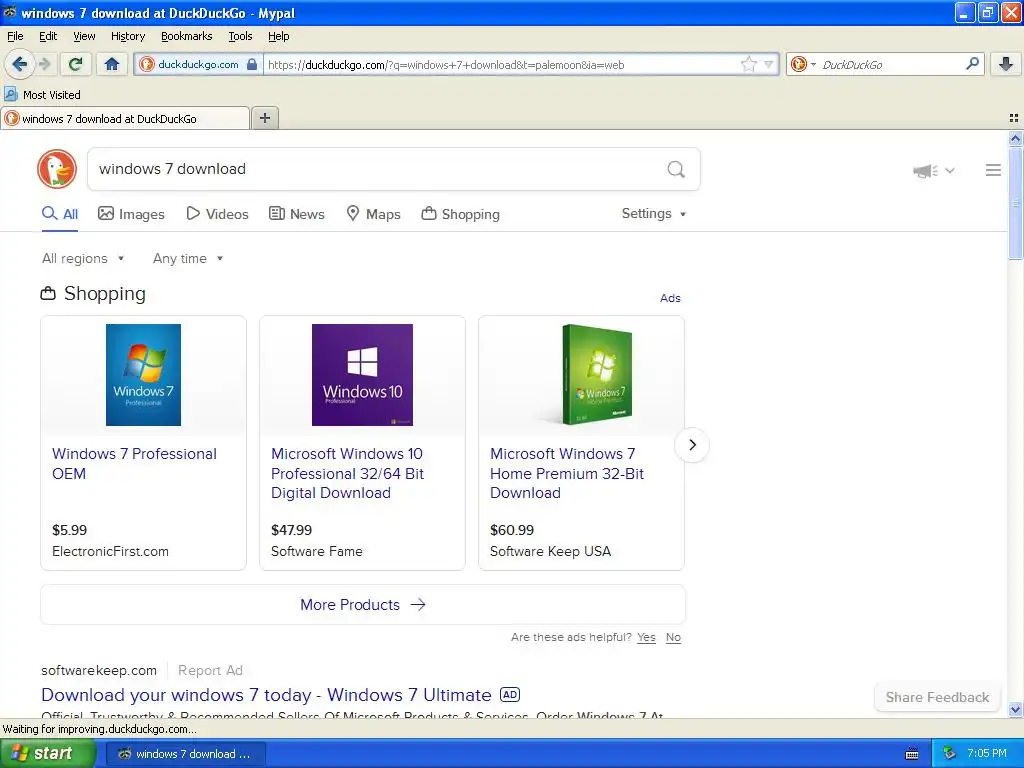Viewport: 1024px width, 768px height.
Task: Switch to the News tab
Action: (x=297, y=214)
